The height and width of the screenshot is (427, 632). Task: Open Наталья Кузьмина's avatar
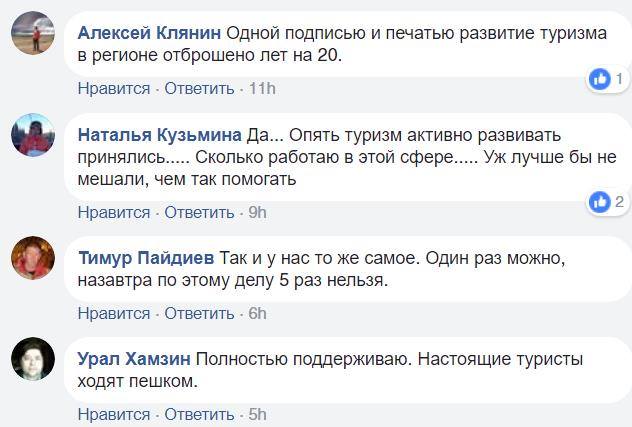click(x=32, y=135)
